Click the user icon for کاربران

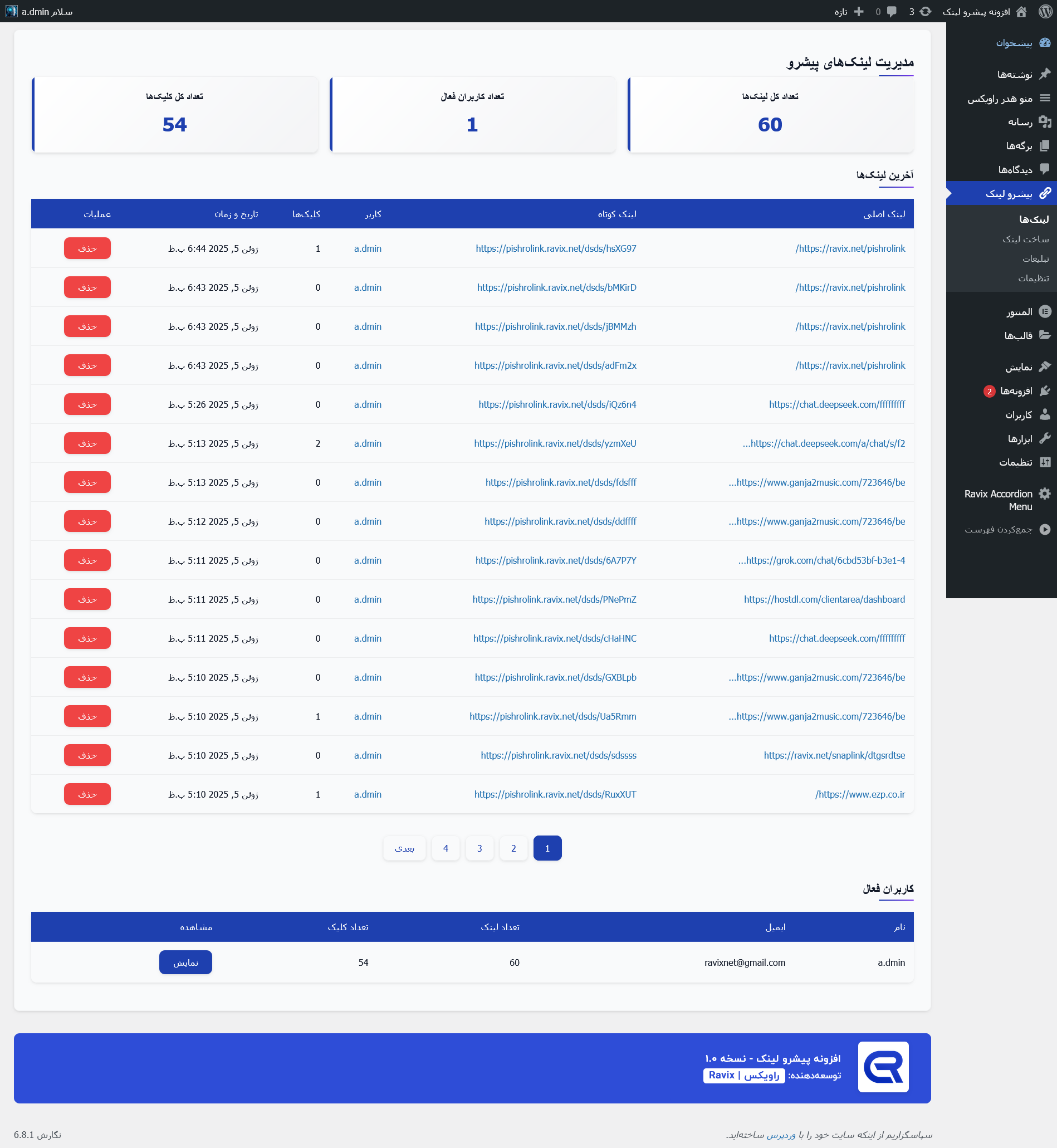coord(1045,415)
